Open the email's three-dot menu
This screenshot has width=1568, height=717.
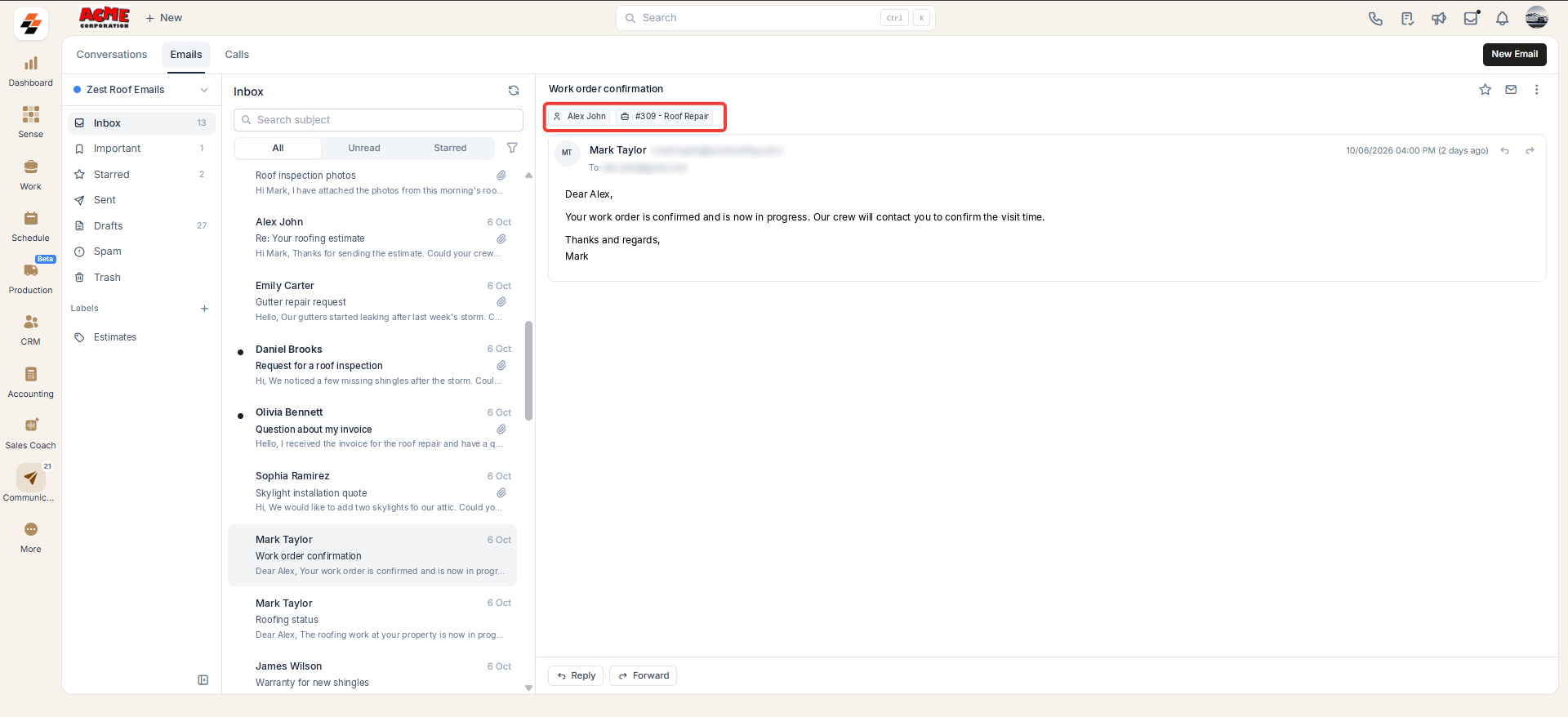coord(1536,90)
